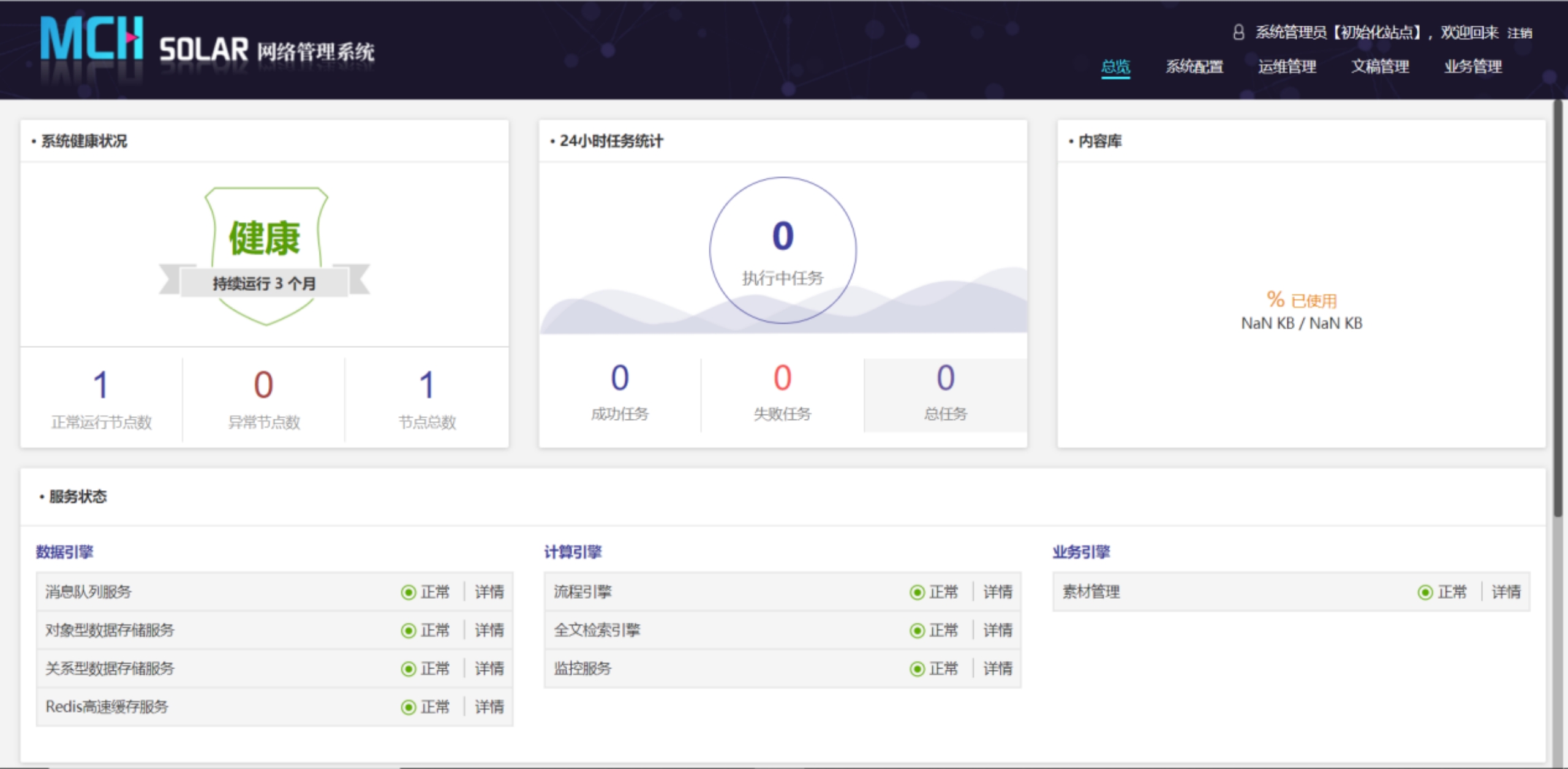Screen dimensions: 1568x769
Task: Click status icon for 监控服务
Action: click(x=916, y=669)
